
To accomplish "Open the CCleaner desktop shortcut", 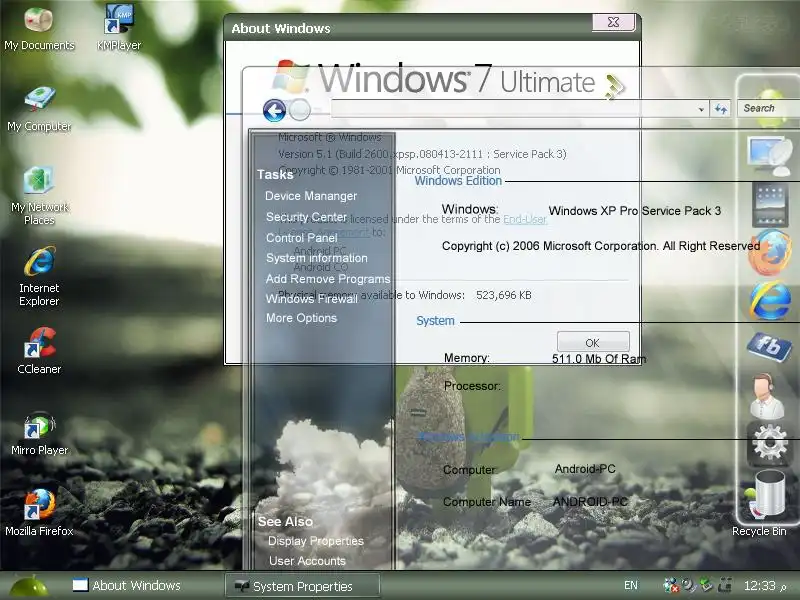I will [39, 351].
